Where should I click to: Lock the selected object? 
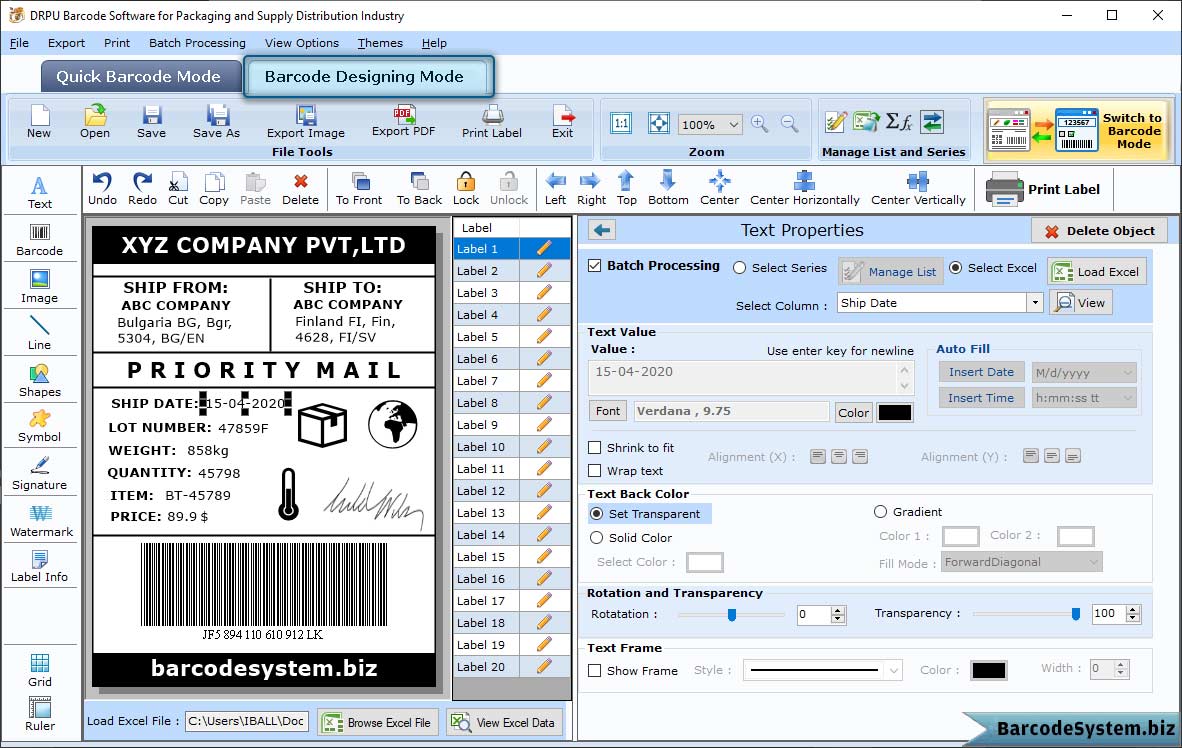click(466, 189)
